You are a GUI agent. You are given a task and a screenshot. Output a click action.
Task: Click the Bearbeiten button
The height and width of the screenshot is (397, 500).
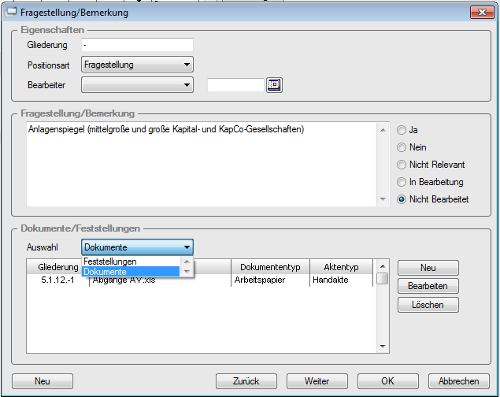[428, 286]
